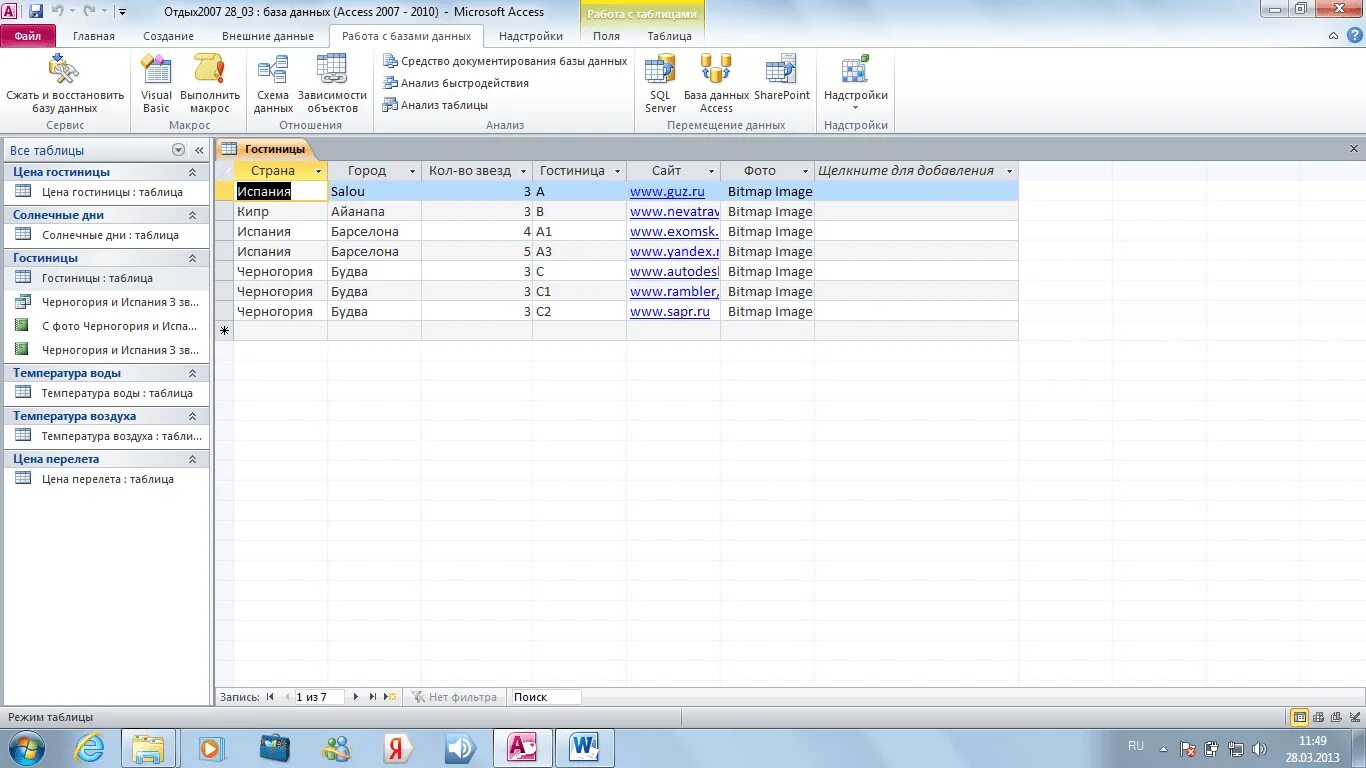Open Microsoft Word from taskbar
Screen dimensions: 1366x768
[584, 748]
